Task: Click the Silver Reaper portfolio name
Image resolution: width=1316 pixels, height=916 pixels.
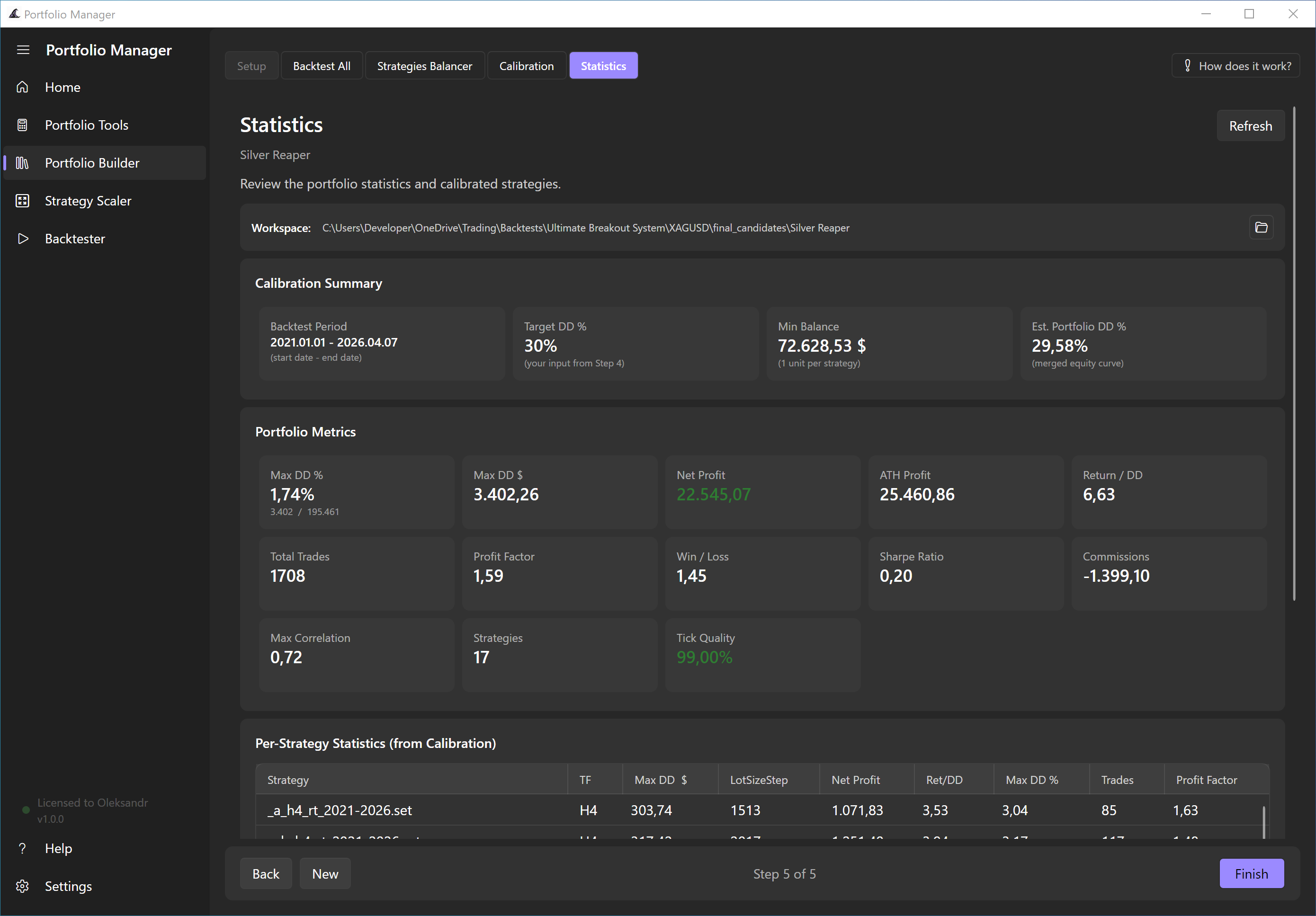Action: coord(275,155)
